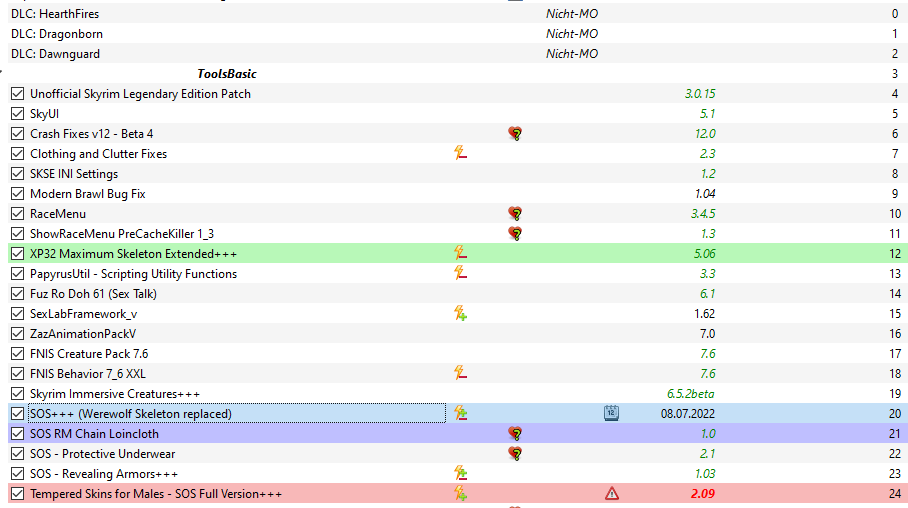Click Nicht-MO label on HearthFires row
The height and width of the screenshot is (508, 908).
[572, 13]
